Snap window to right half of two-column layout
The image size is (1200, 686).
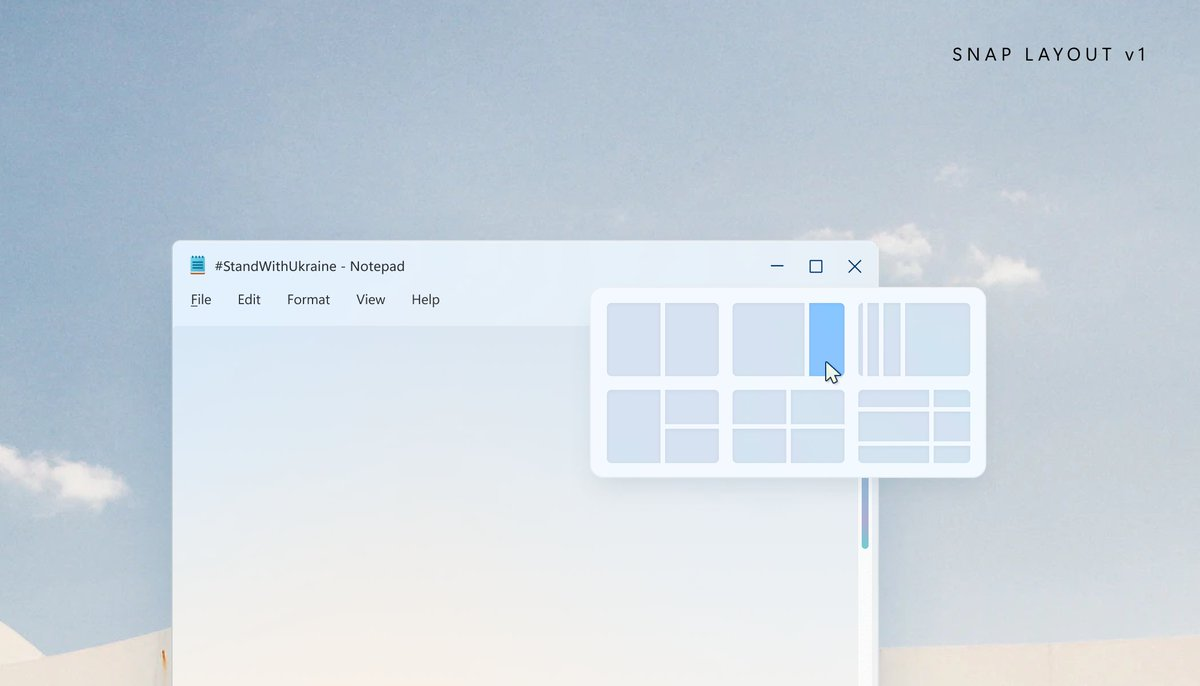click(692, 340)
